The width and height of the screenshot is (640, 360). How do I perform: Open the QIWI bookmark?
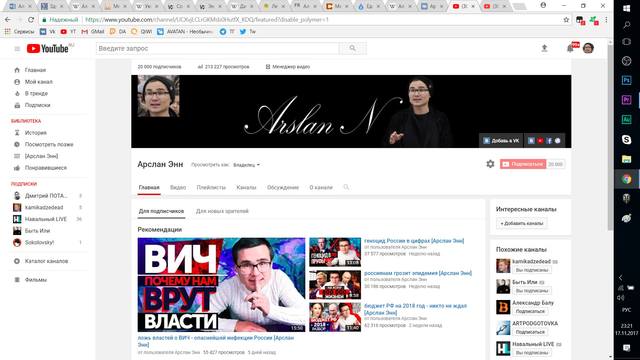pyautogui.click(x=141, y=31)
